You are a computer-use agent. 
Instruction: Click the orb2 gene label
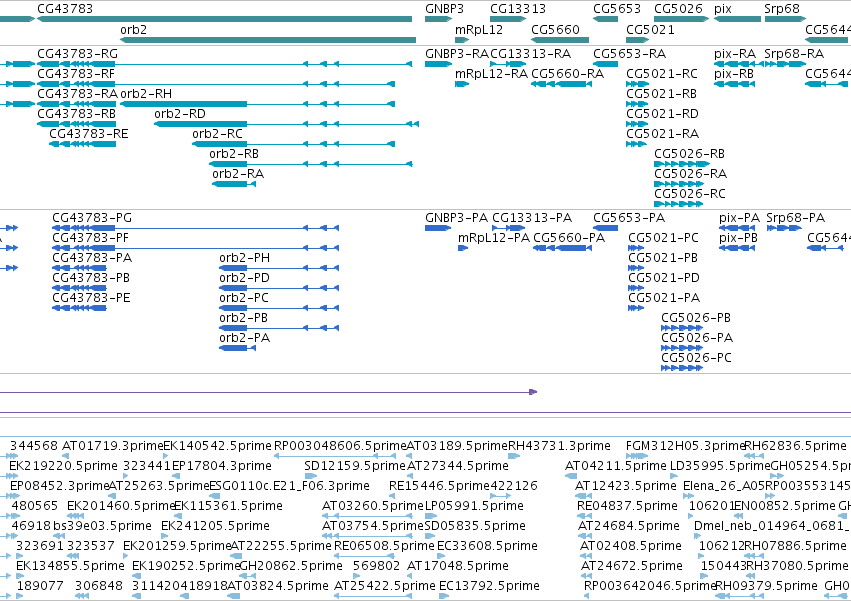tap(134, 29)
